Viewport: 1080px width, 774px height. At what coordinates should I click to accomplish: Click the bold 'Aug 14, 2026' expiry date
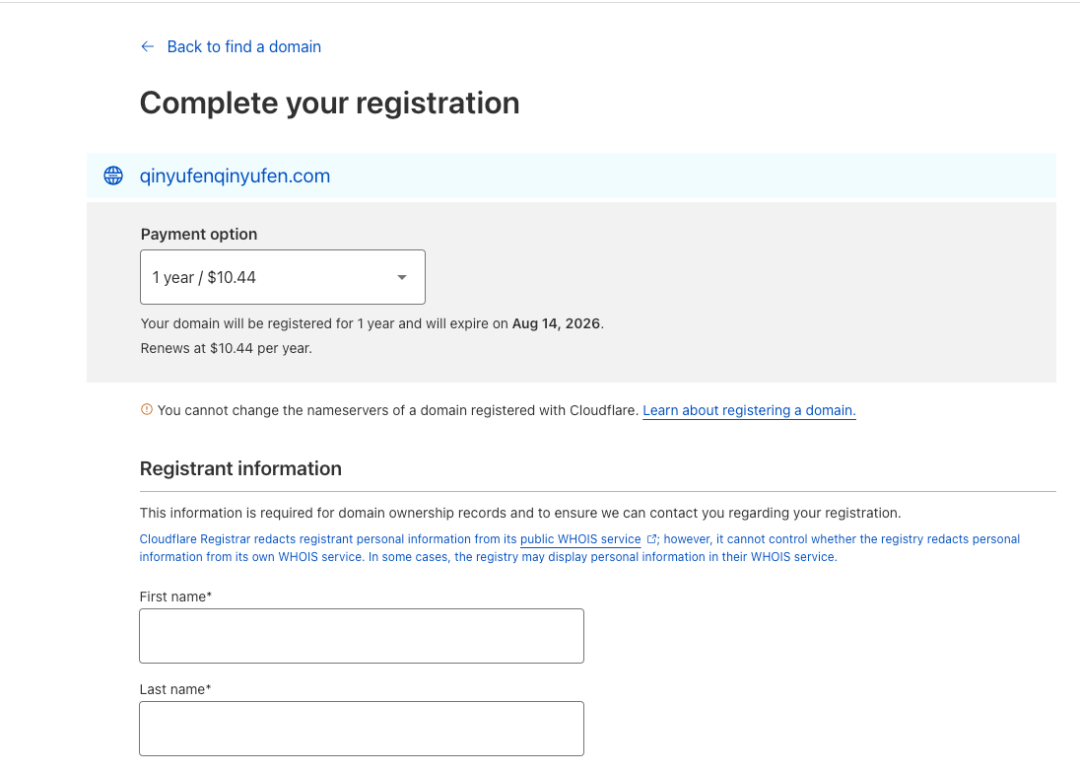pyautogui.click(x=557, y=324)
